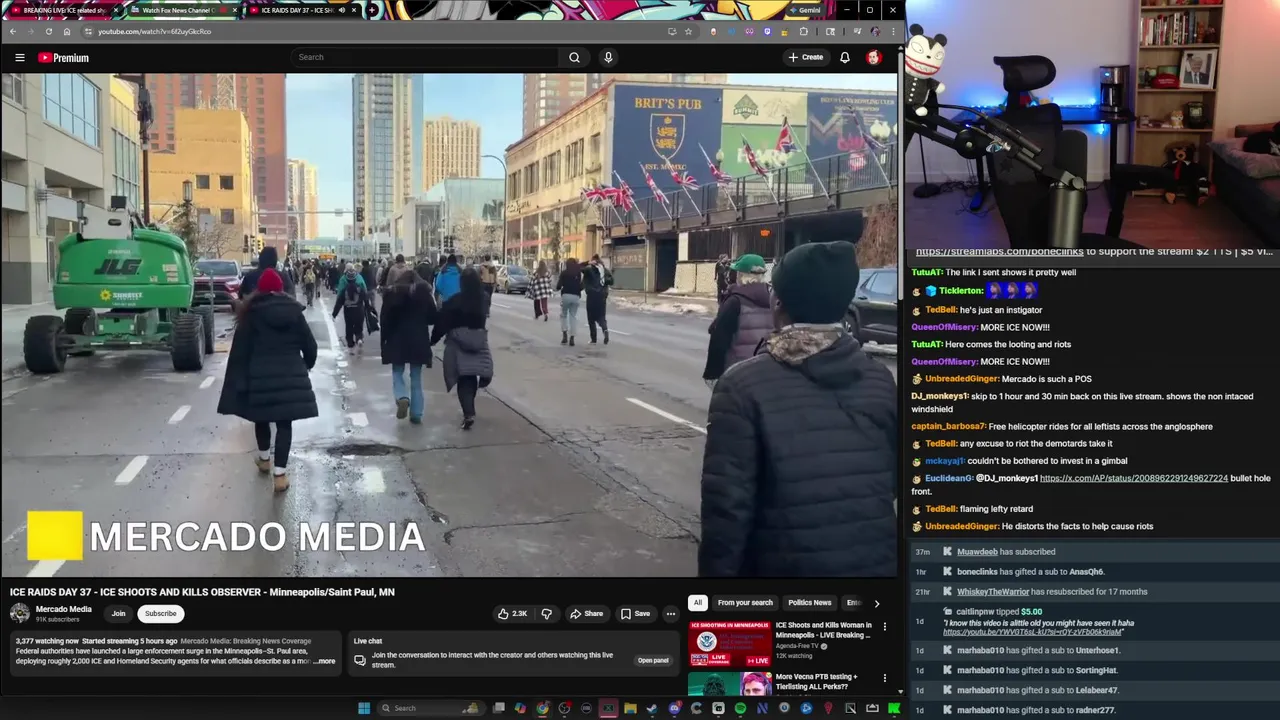Screen dimensions: 1280x720
Task: Select the From your search chip
Action: point(745,603)
